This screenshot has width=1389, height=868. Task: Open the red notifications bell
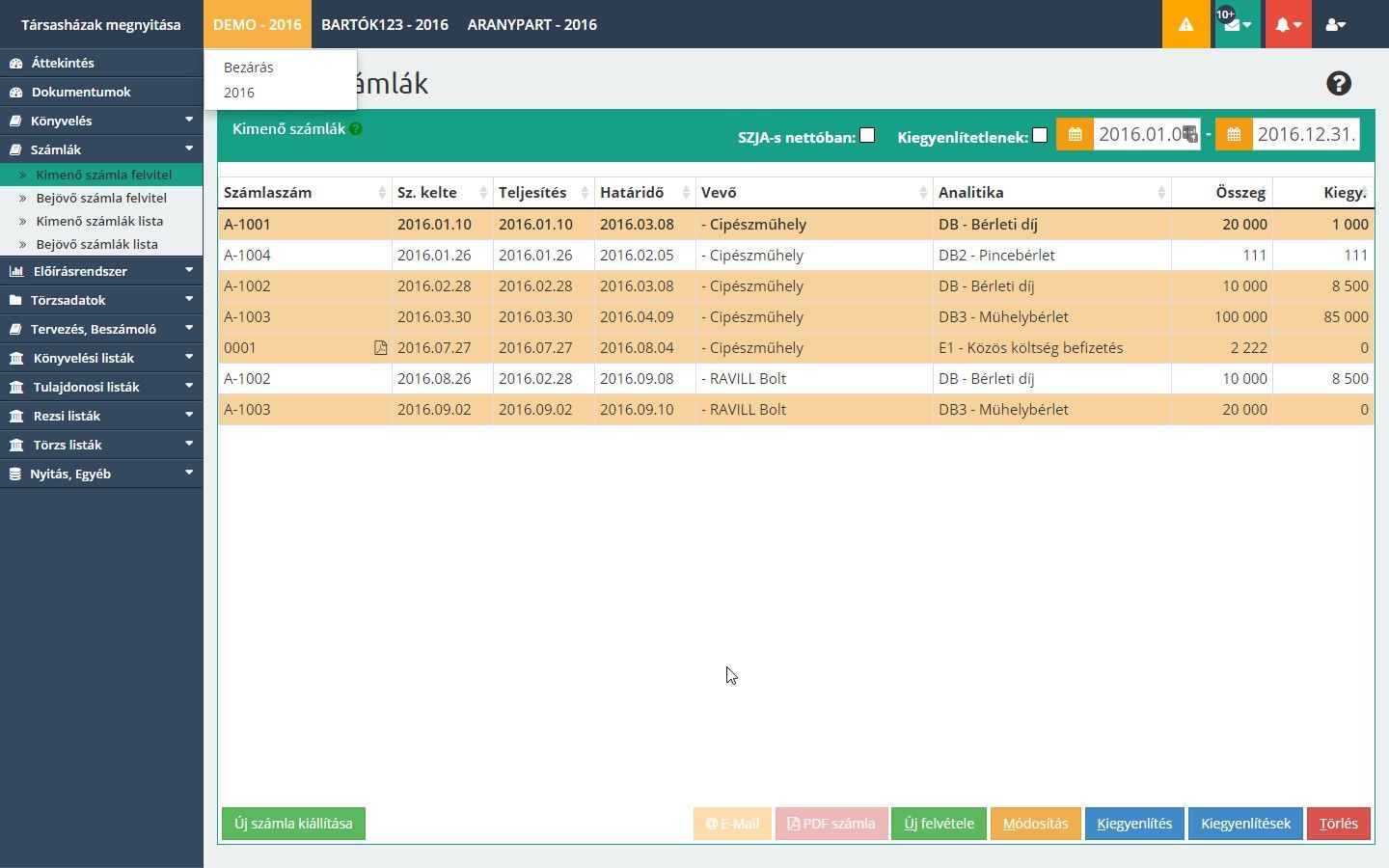pyautogui.click(x=1289, y=25)
